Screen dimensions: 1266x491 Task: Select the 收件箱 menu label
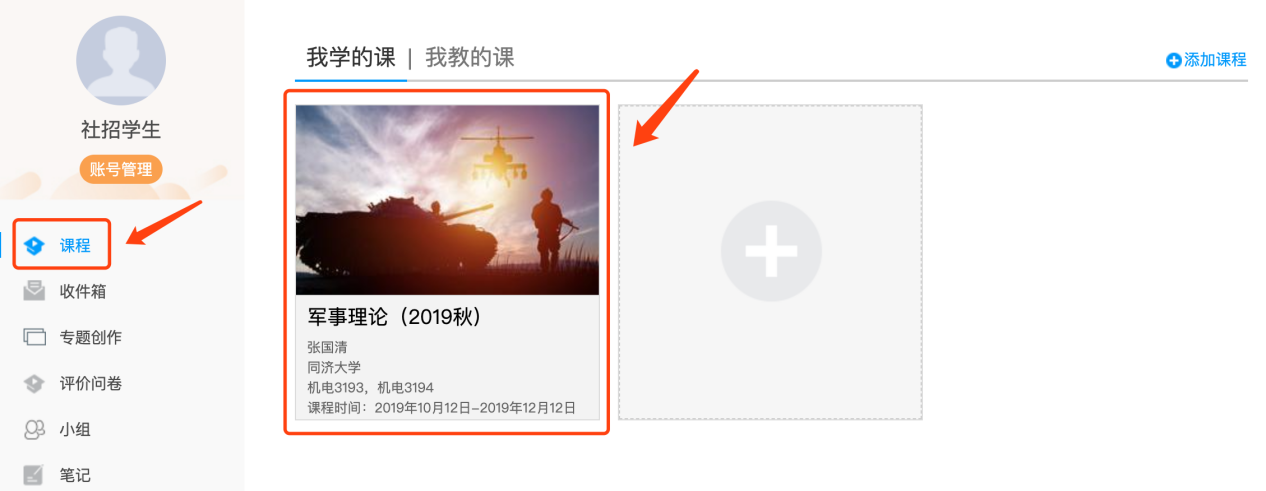tap(83, 292)
